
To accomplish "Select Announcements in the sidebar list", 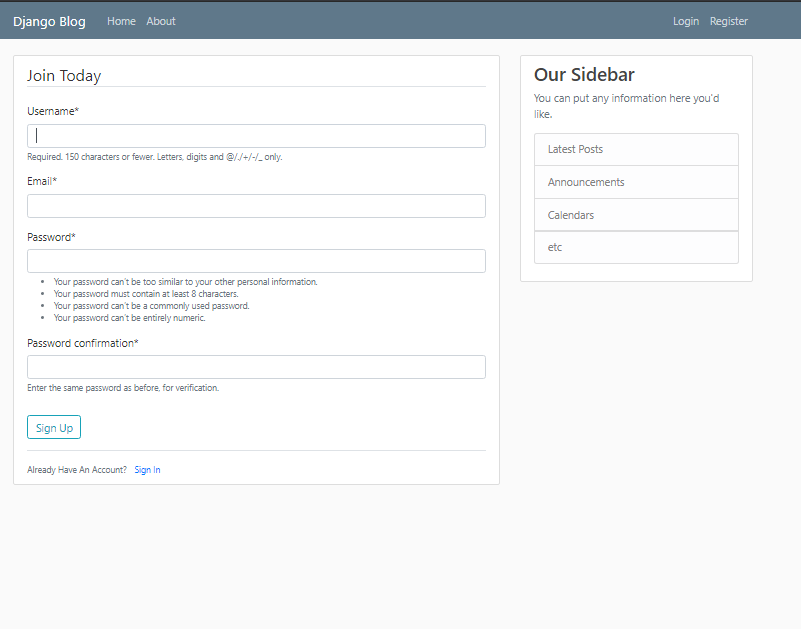I will pos(637,182).
